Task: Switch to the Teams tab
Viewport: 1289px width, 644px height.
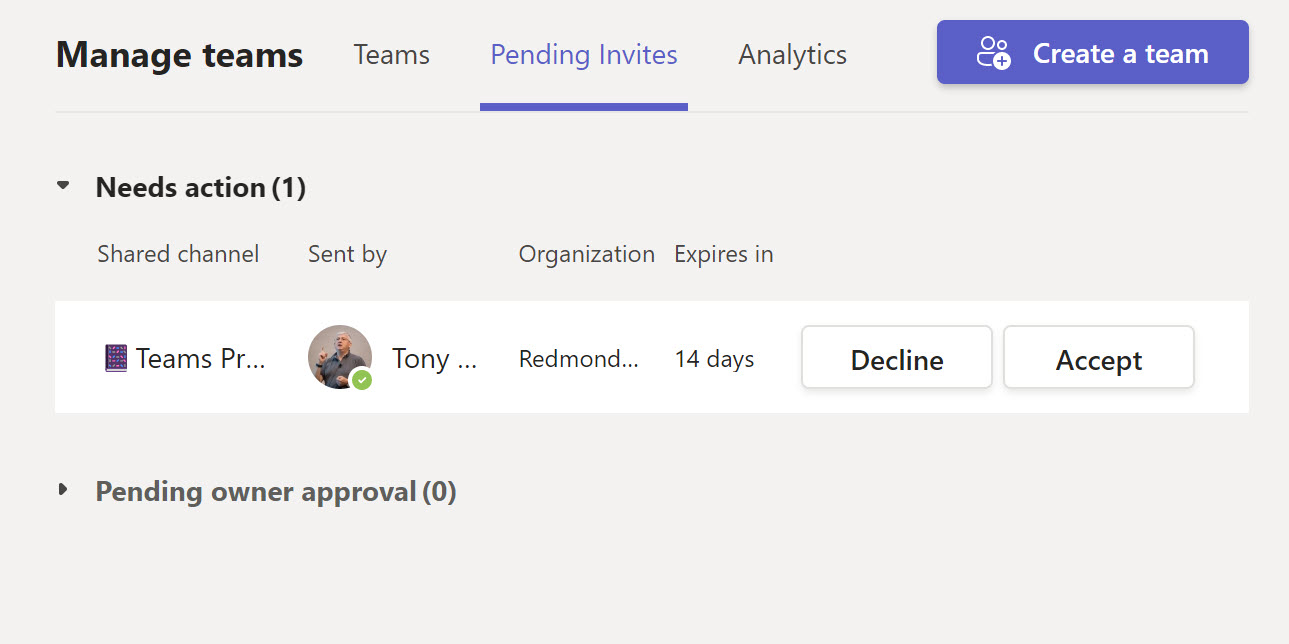Action: [x=391, y=54]
